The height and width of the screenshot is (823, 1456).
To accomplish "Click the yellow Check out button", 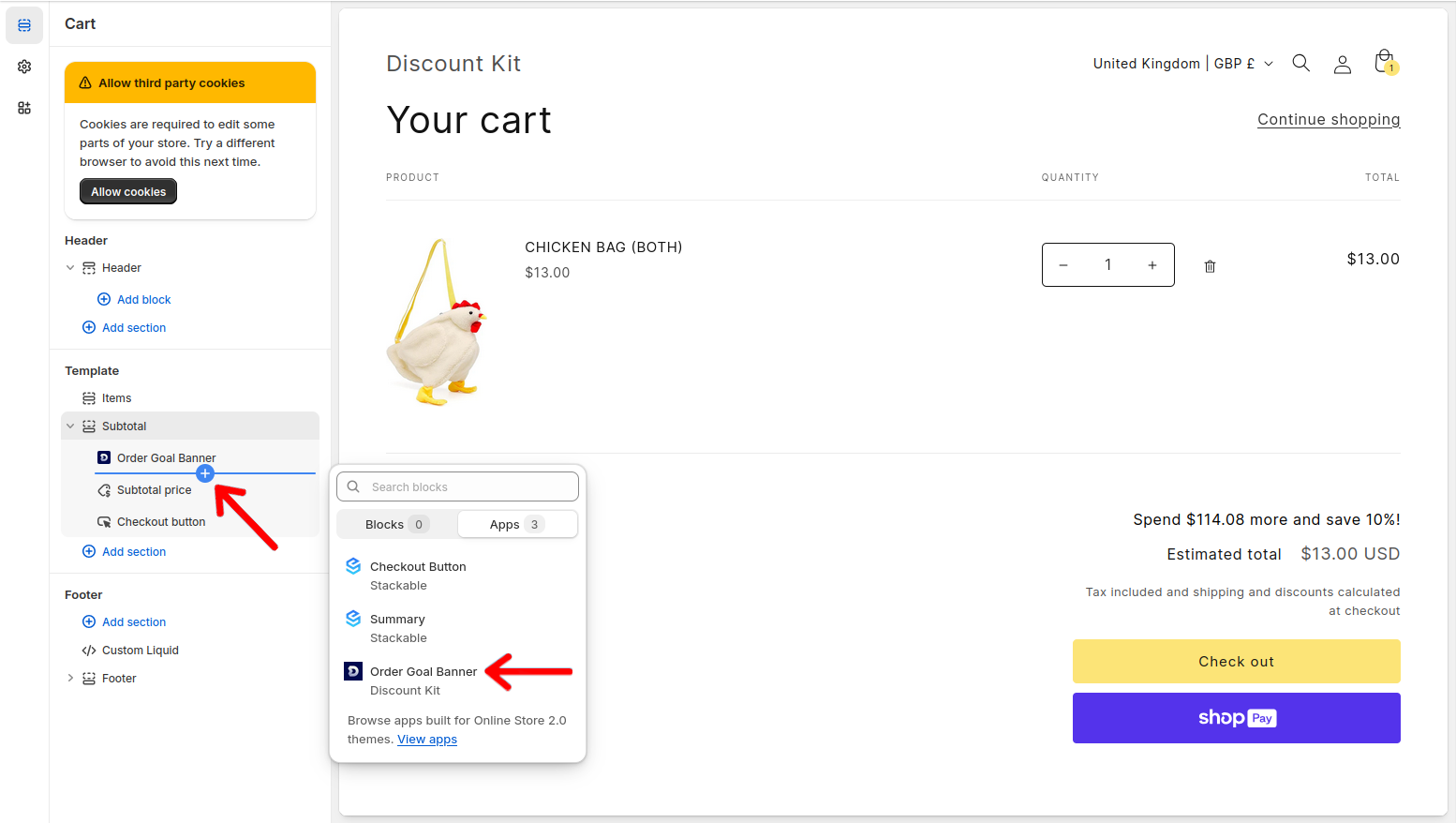I will point(1236,661).
